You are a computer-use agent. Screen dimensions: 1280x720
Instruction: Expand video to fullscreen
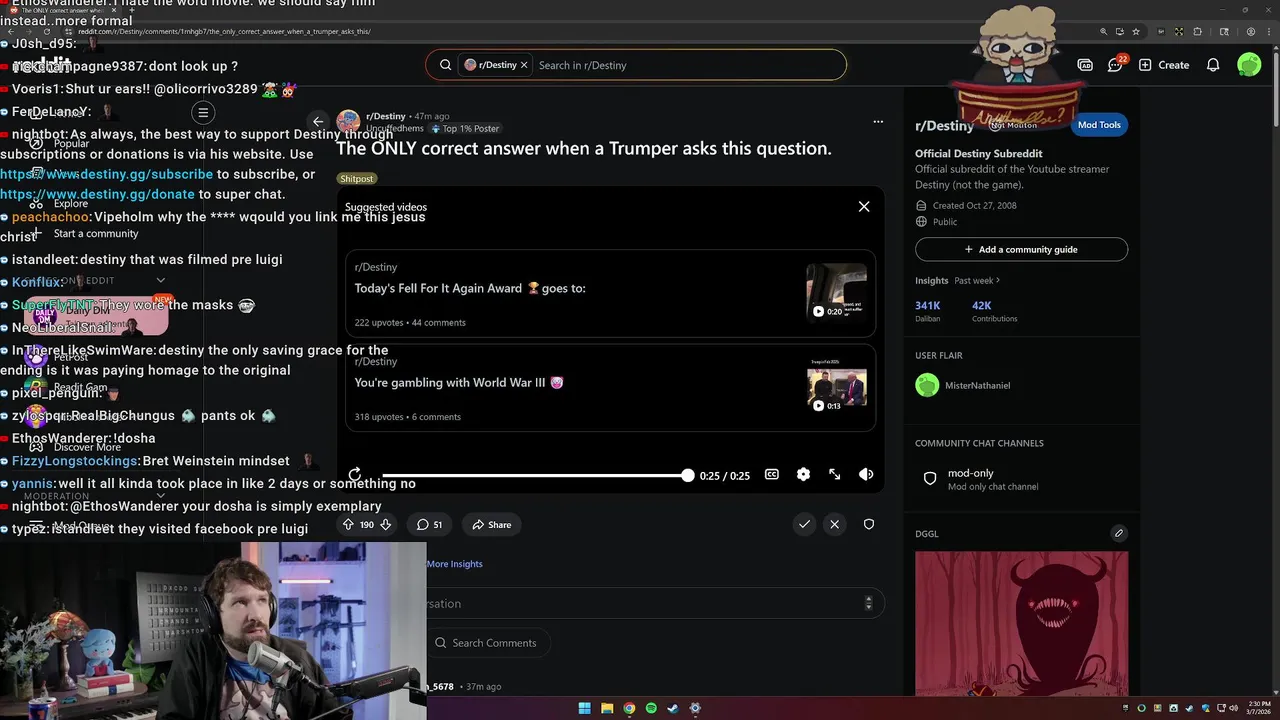pos(835,475)
